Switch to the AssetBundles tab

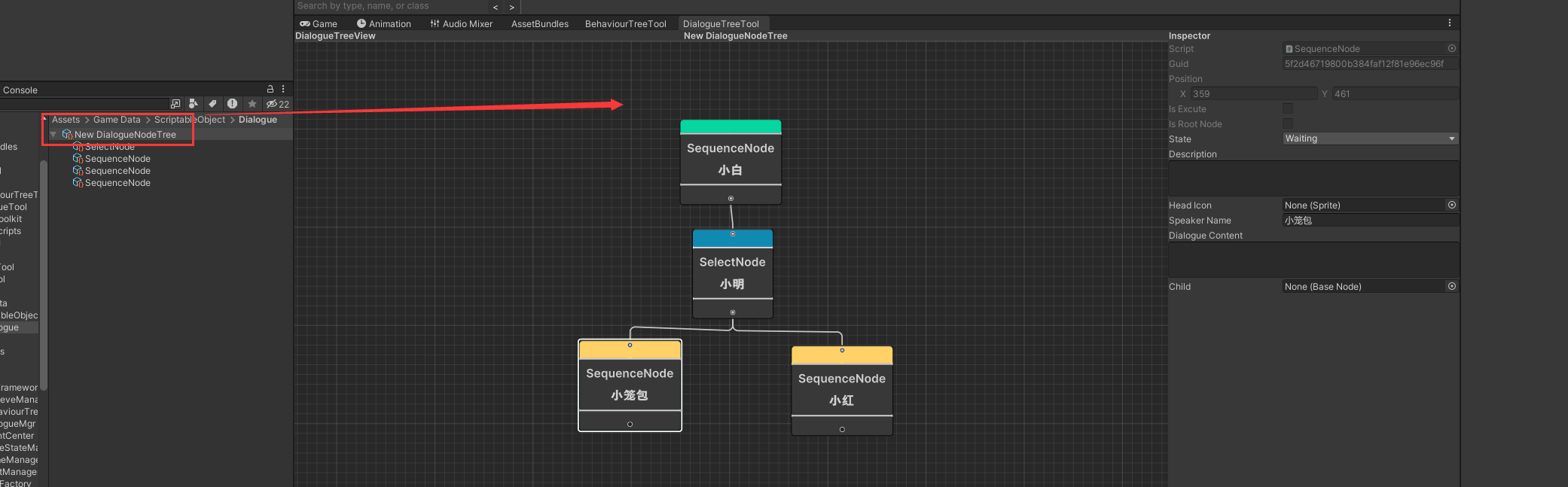540,24
